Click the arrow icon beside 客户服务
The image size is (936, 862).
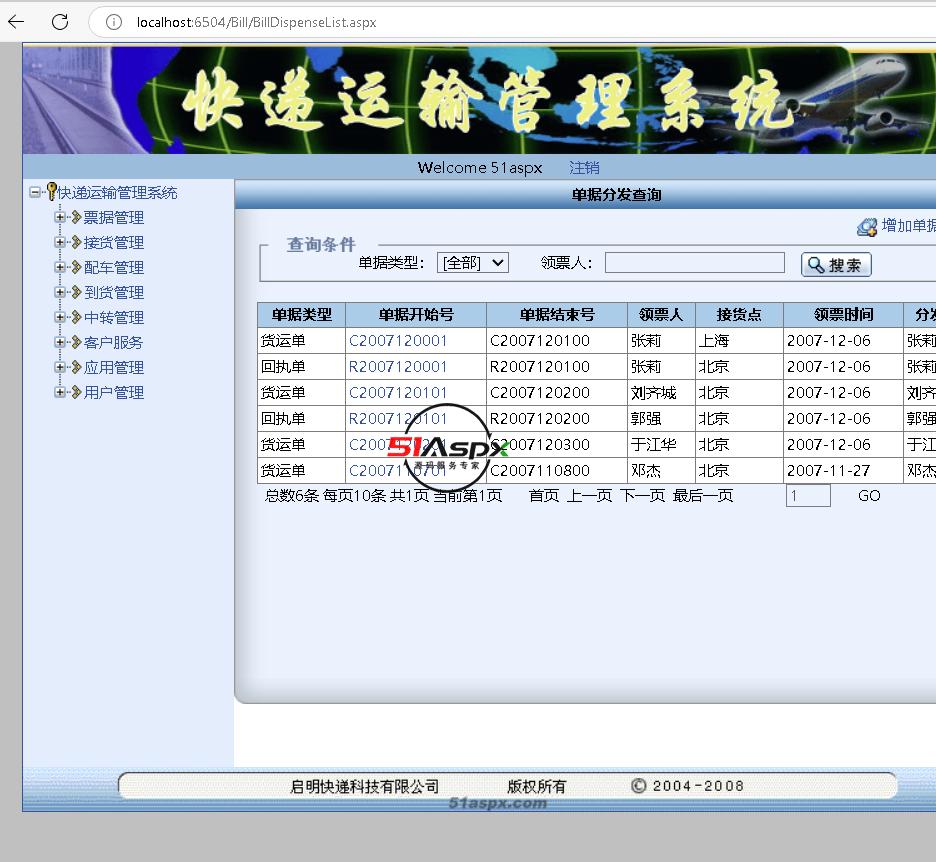click(75, 342)
